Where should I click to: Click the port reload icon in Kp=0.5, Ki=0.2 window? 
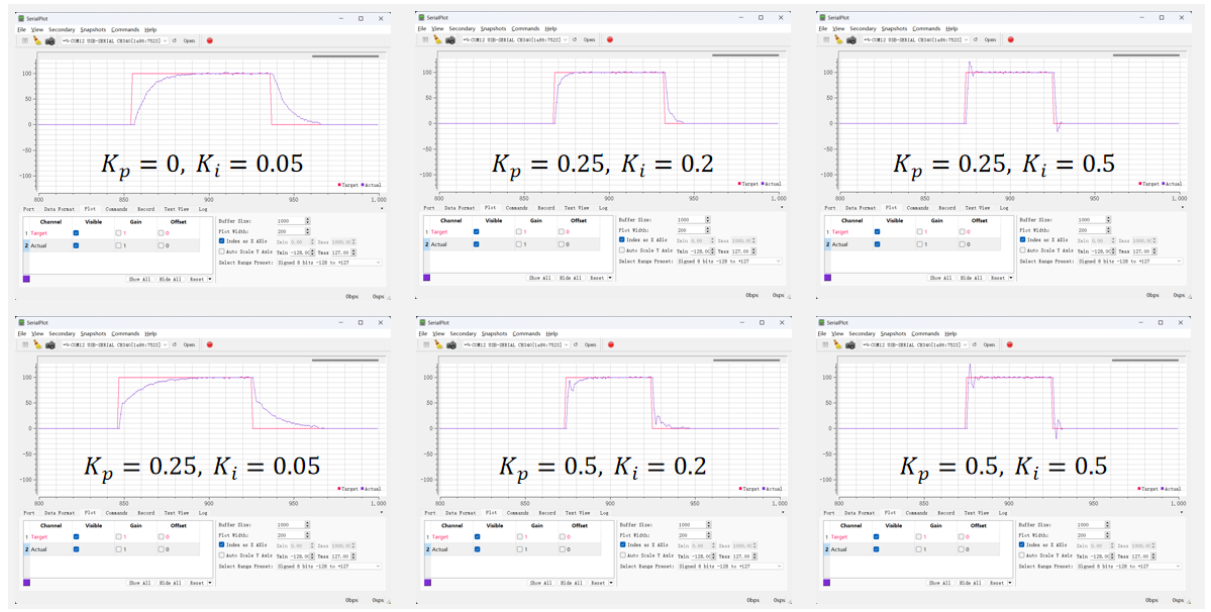(x=574, y=344)
